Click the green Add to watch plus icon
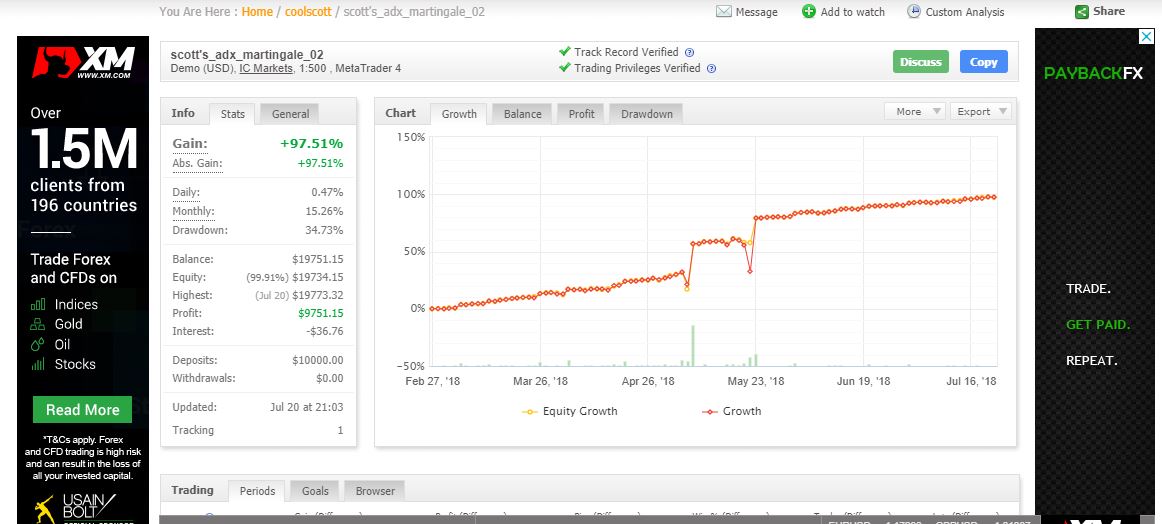Screen dimensions: 1162x524 [809, 11]
